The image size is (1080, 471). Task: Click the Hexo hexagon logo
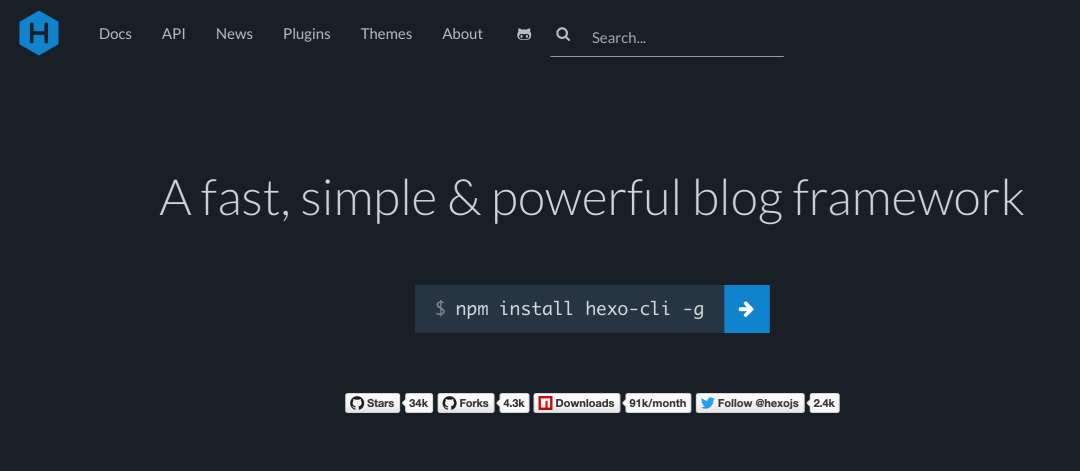(39, 33)
